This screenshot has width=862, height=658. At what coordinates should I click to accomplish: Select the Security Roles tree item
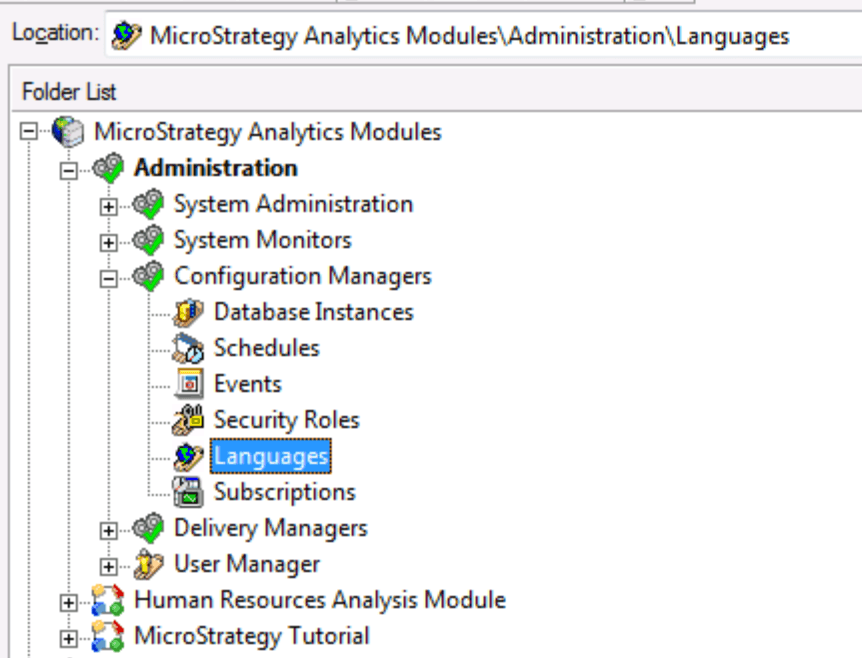pos(286,421)
